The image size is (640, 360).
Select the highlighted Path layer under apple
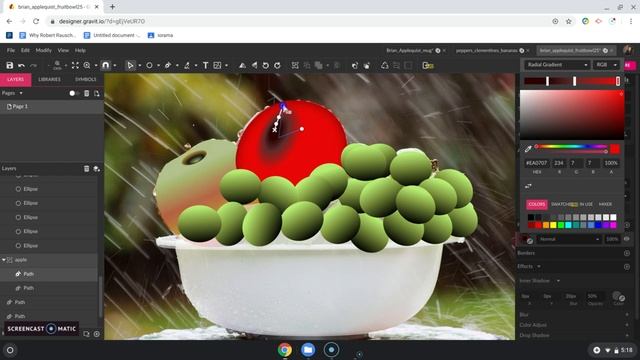click(x=49, y=274)
